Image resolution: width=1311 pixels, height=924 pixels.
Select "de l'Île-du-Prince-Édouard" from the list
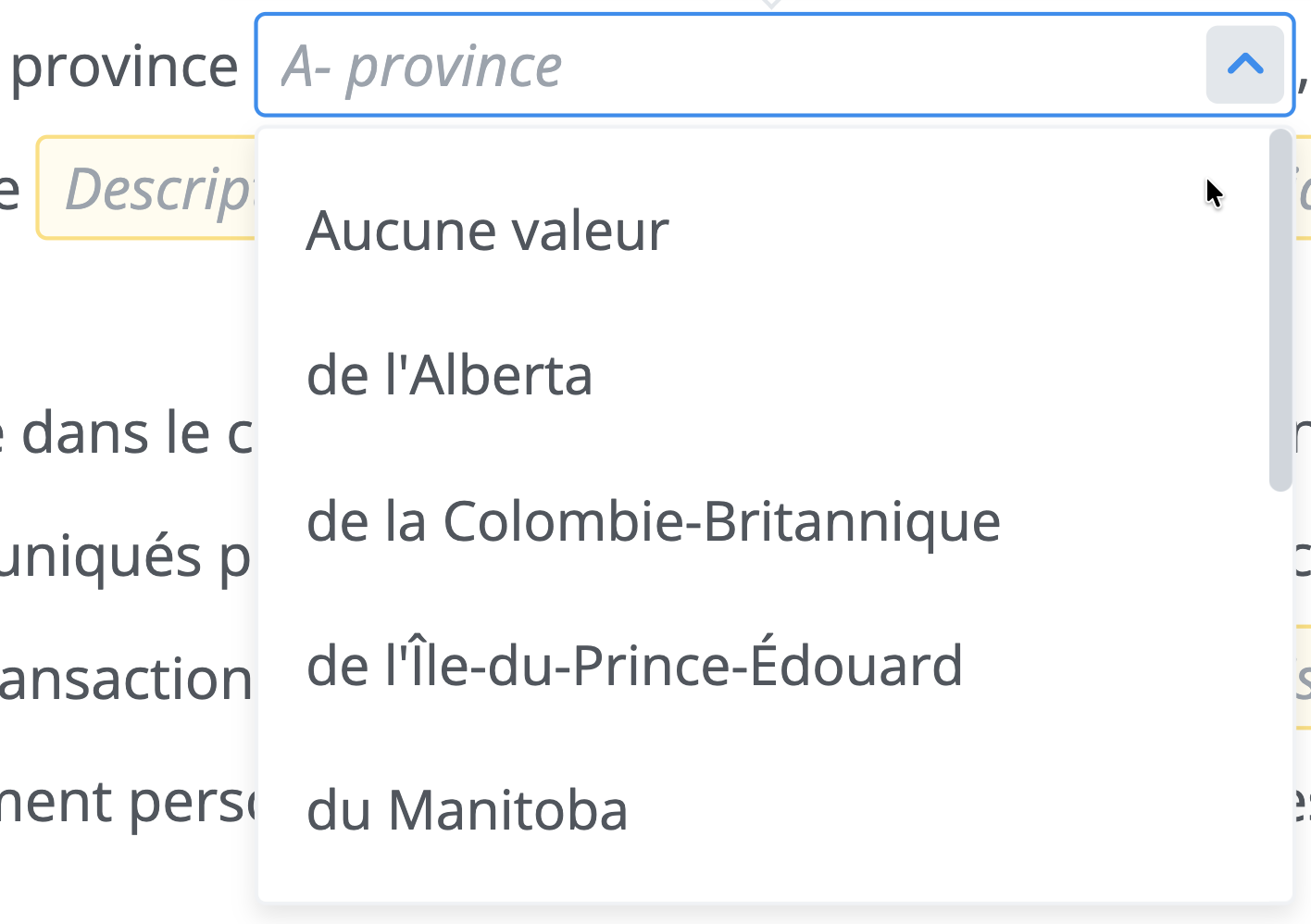(x=634, y=666)
